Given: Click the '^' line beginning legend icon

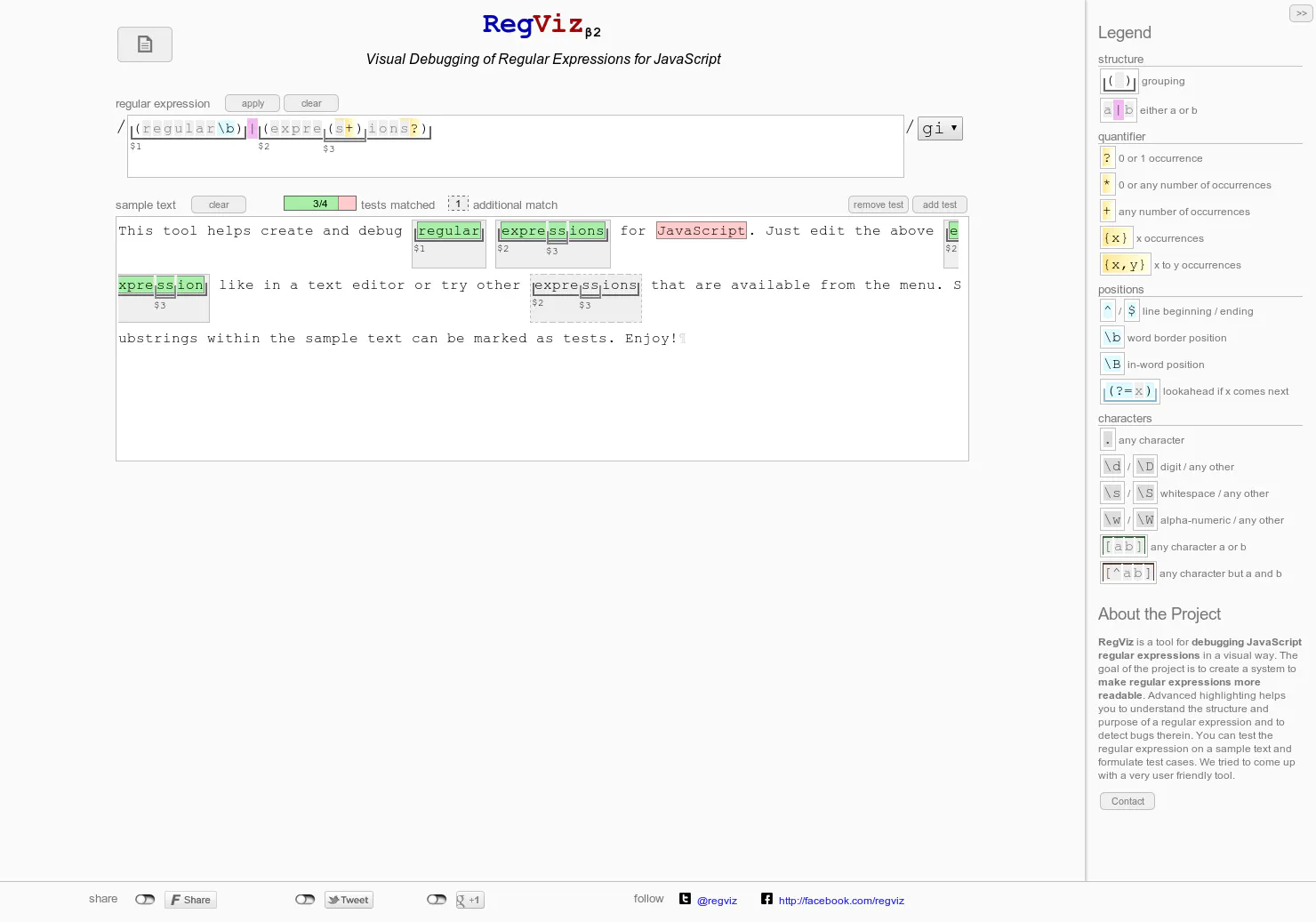Looking at the screenshot, I should coord(1108,310).
